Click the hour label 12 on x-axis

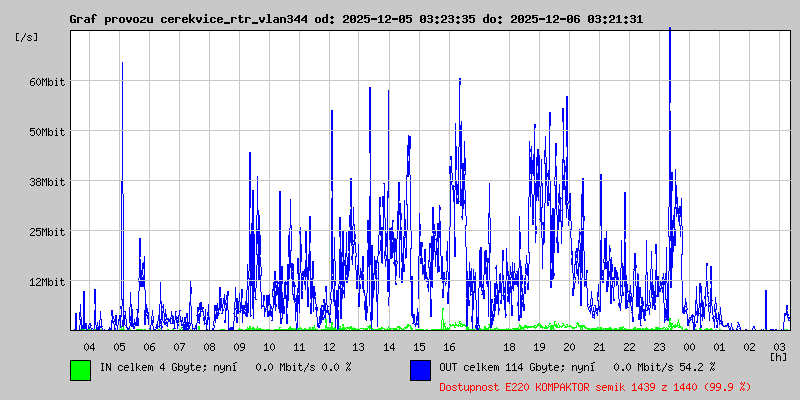[330, 347]
